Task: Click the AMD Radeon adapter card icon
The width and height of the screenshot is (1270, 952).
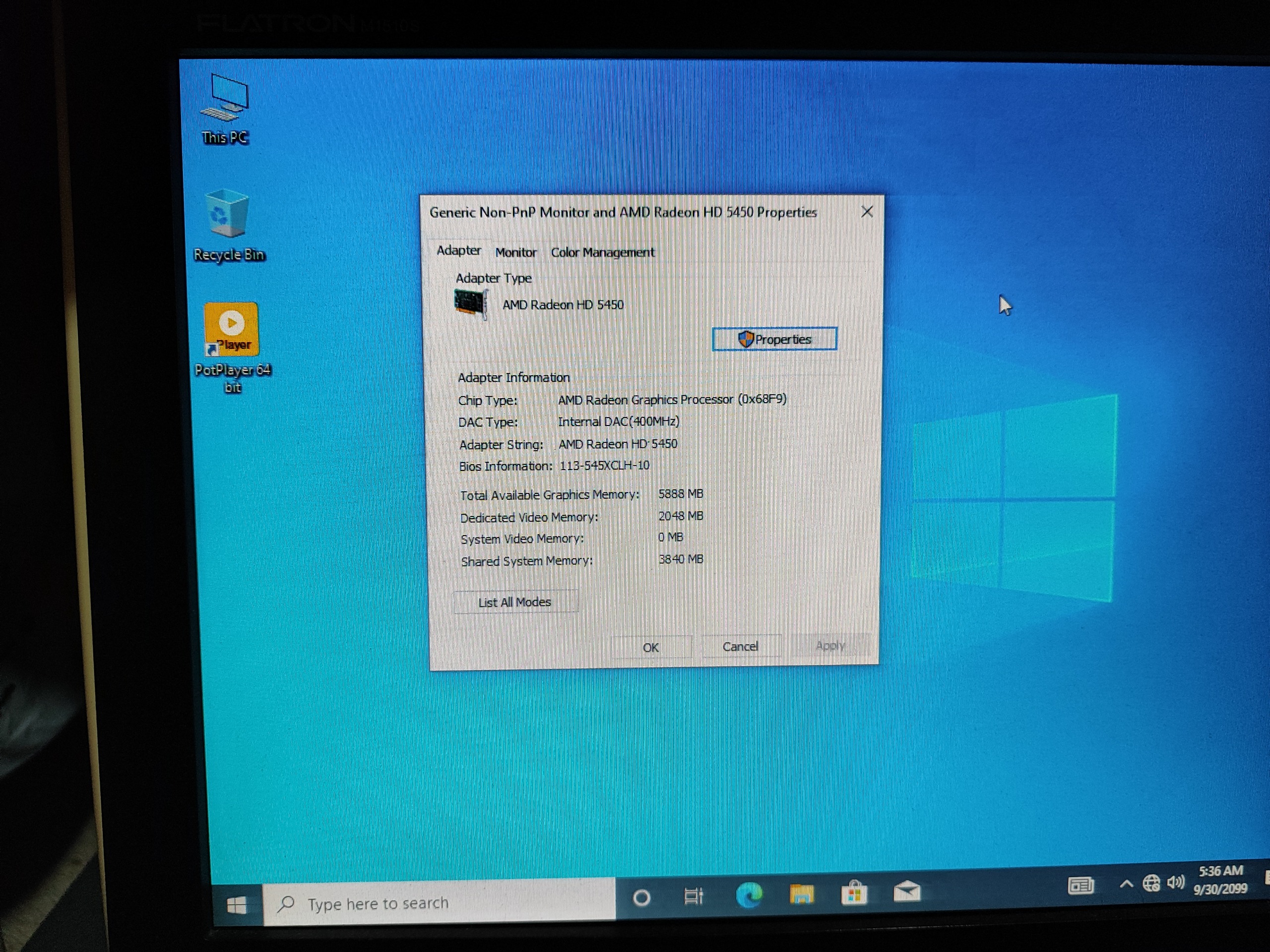Action: click(x=471, y=303)
